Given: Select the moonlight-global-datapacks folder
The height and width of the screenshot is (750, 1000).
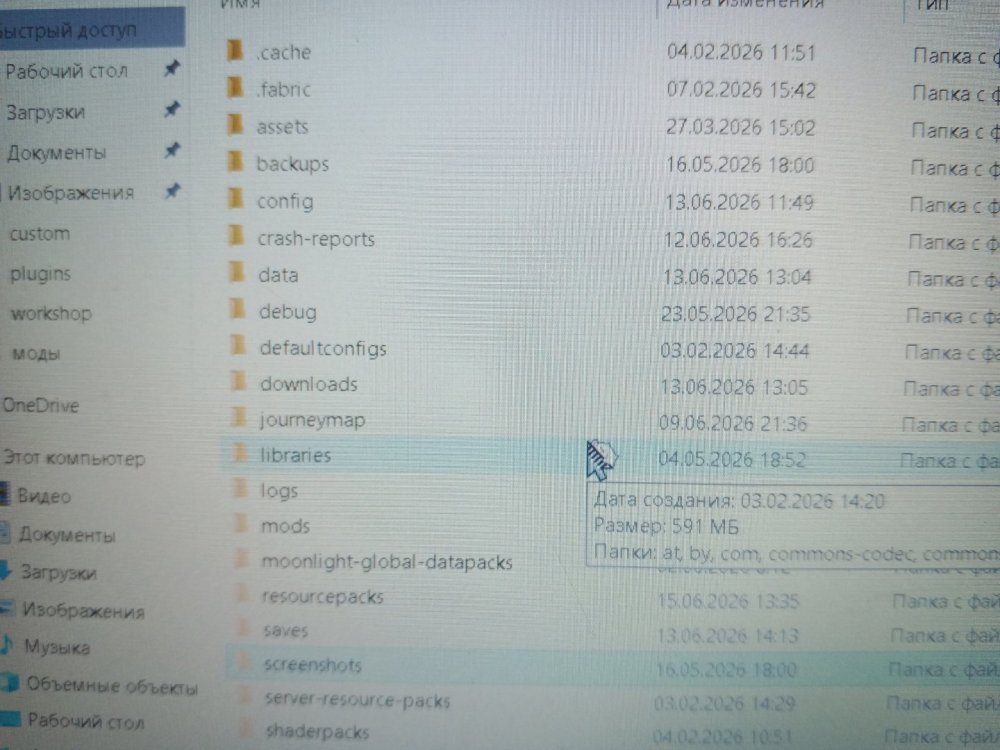Looking at the screenshot, I should click(x=386, y=562).
